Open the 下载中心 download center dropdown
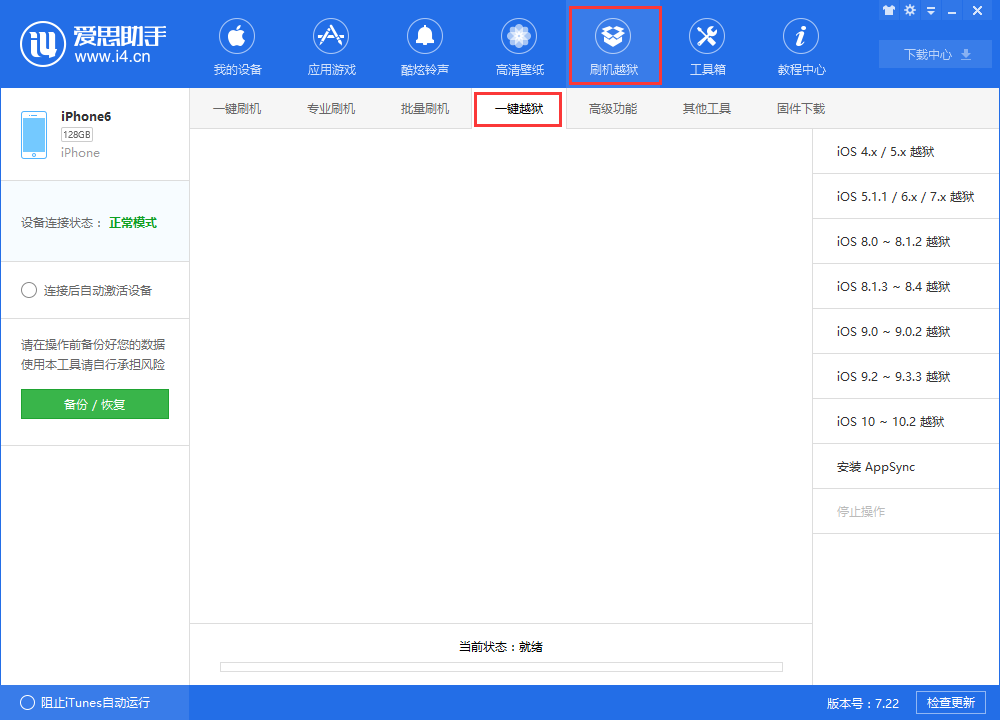The image size is (1000, 720). [934, 55]
